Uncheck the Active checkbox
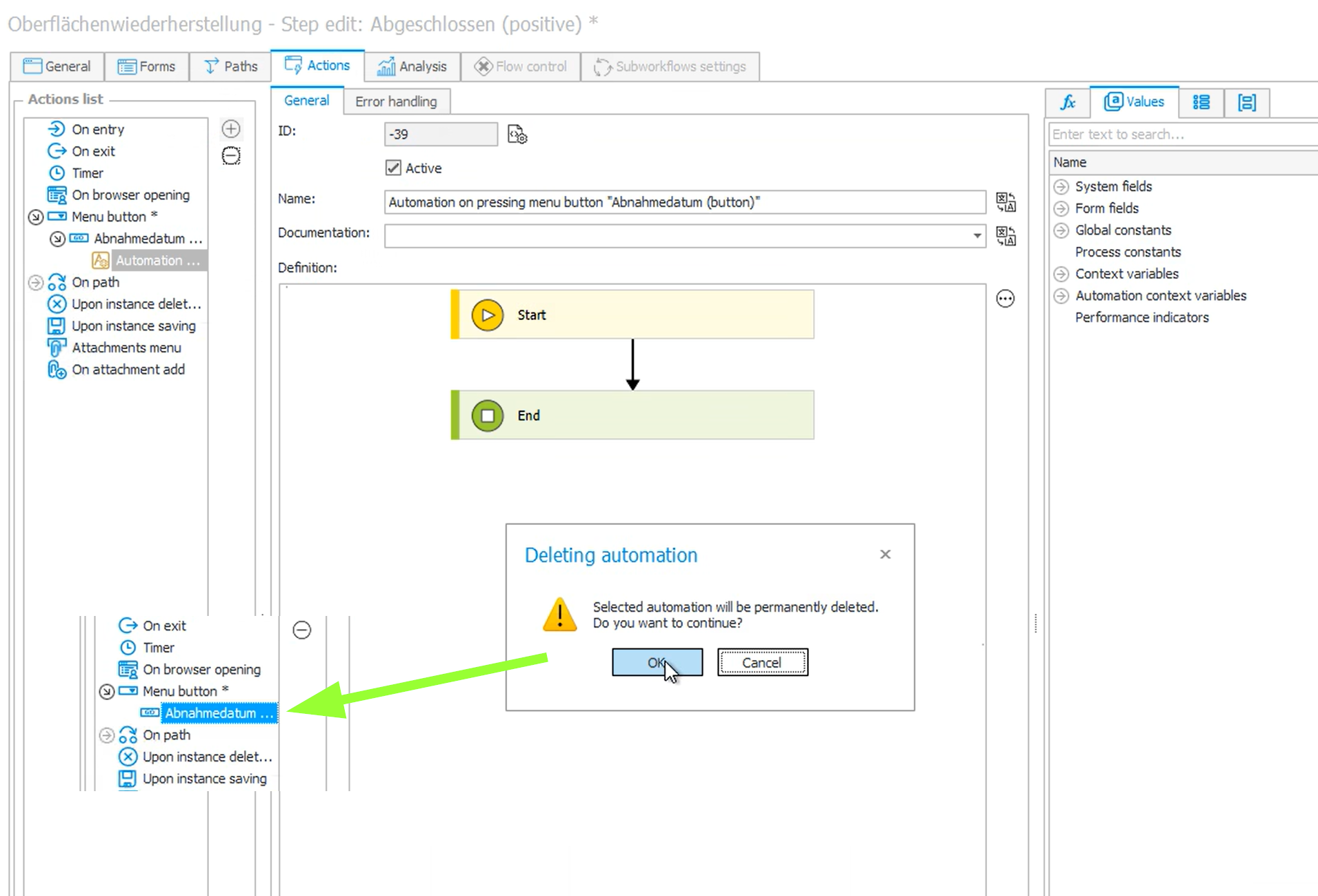1318x896 pixels. pyautogui.click(x=393, y=168)
